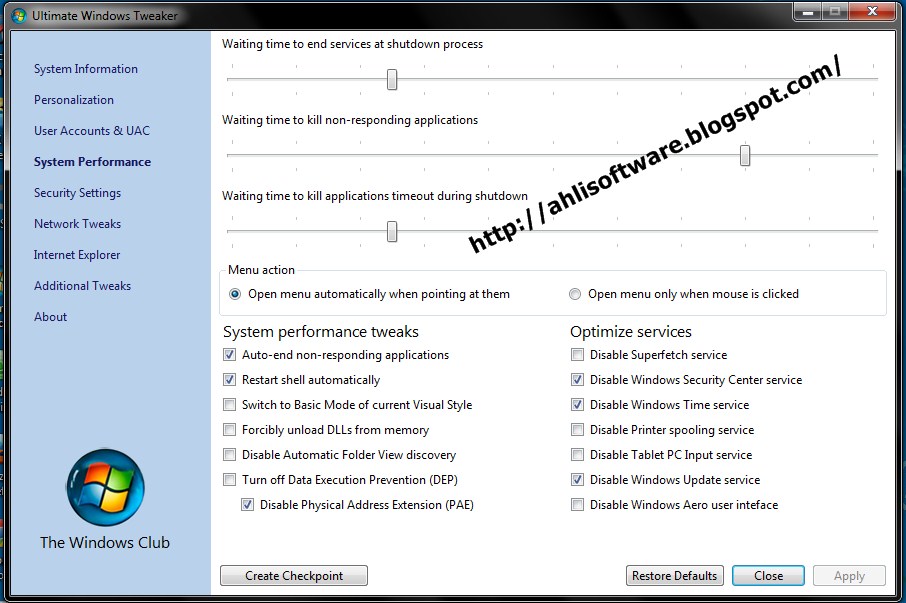The height and width of the screenshot is (603, 906).
Task: Select open menu only when mouse clicked
Action: point(575,294)
